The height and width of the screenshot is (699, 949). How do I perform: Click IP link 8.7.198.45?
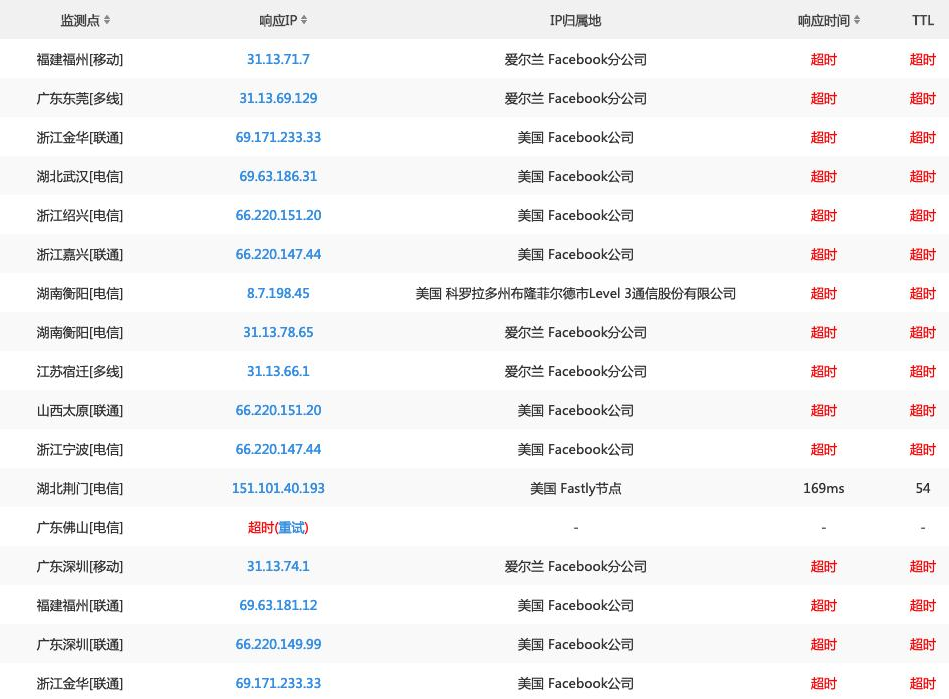coord(278,294)
